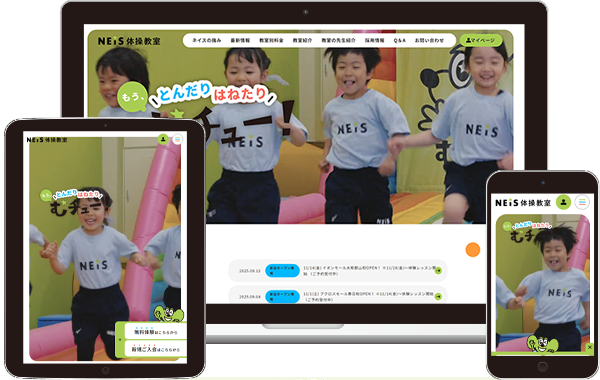Open 教室別料金 in the laptop navigation bar
This screenshot has width=600, height=380.
click(271, 40)
